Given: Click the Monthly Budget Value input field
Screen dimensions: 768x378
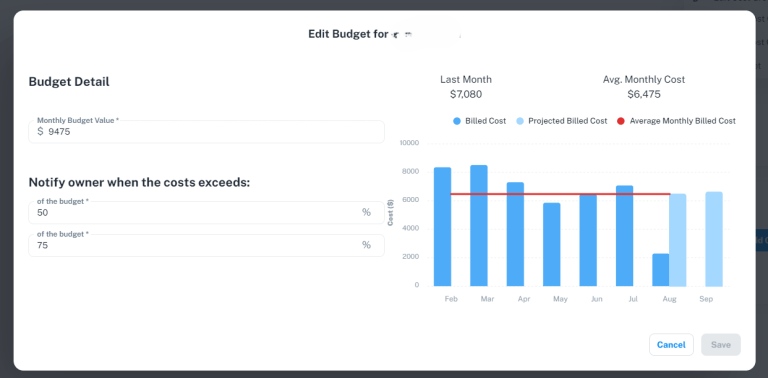Looking at the screenshot, I should click(x=206, y=132).
